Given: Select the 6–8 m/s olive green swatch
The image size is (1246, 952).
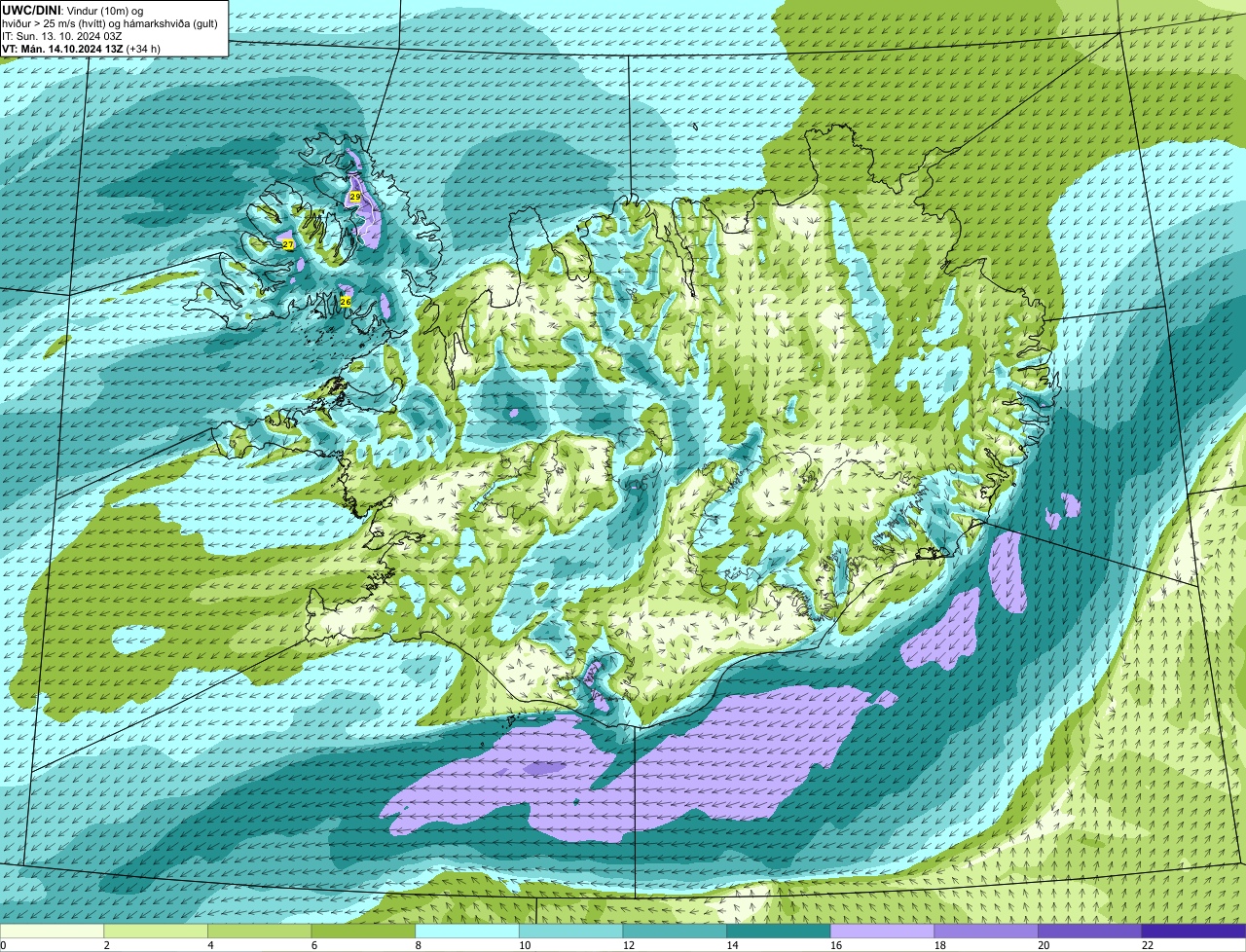Looking at the screenshot, I should pos(364,932).
